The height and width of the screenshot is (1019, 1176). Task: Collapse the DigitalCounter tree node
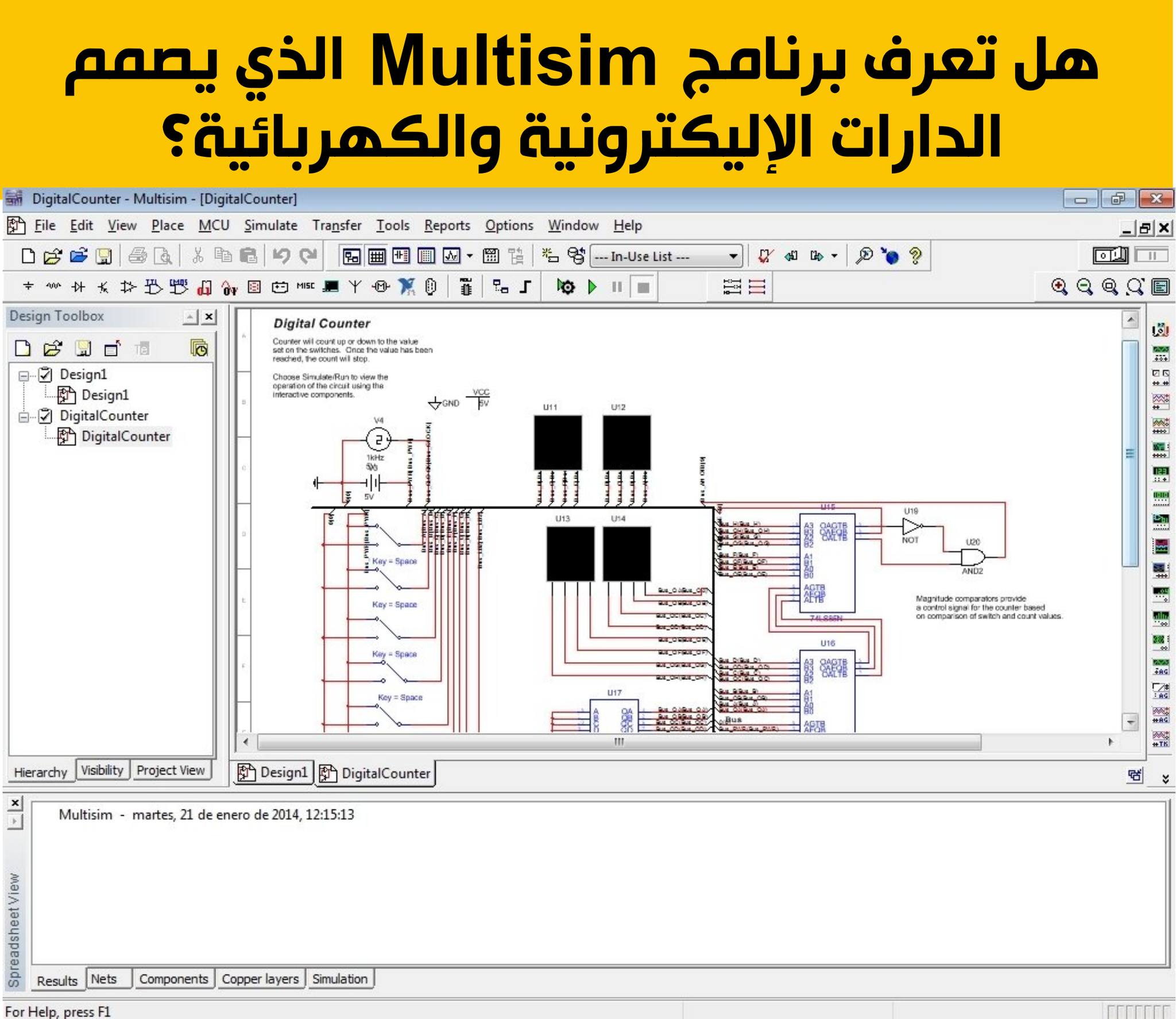[24, 417]
